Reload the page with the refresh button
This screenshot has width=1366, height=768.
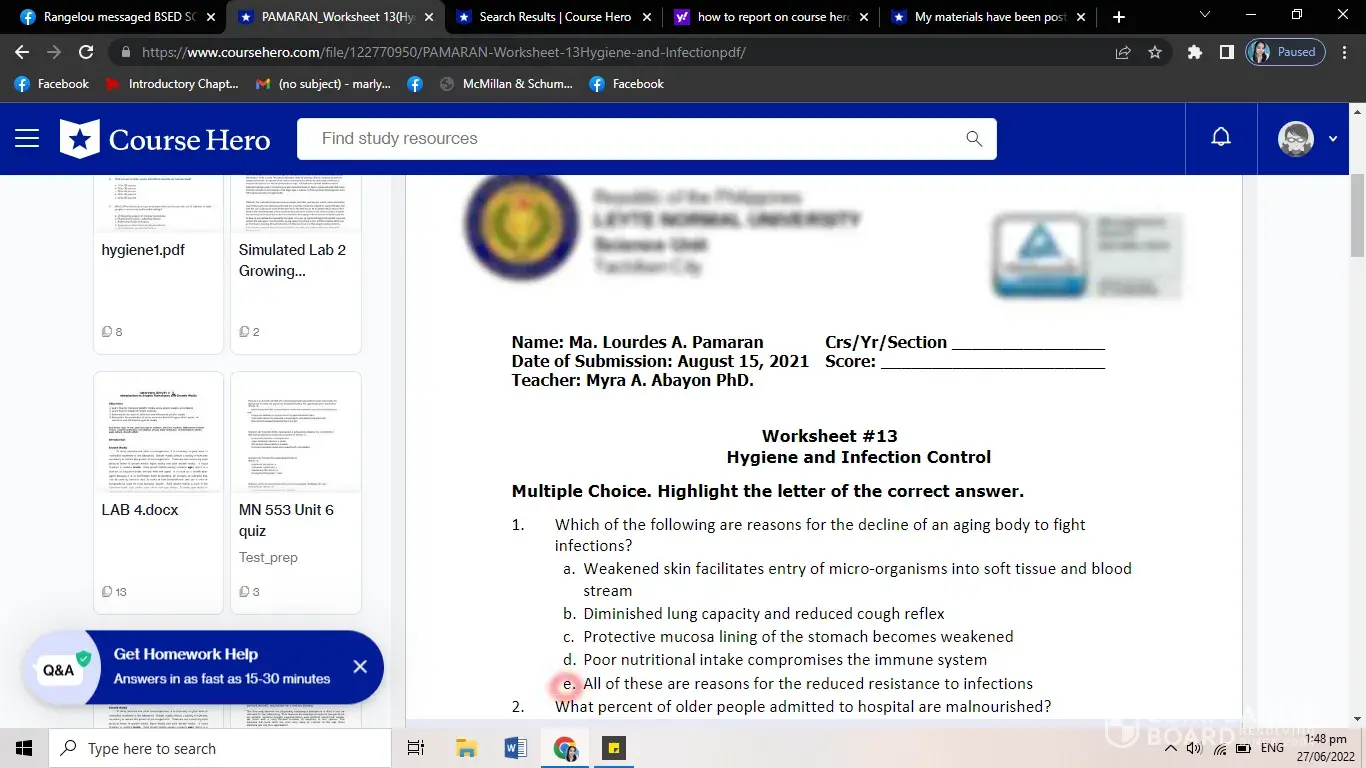[x=86, y=52]
